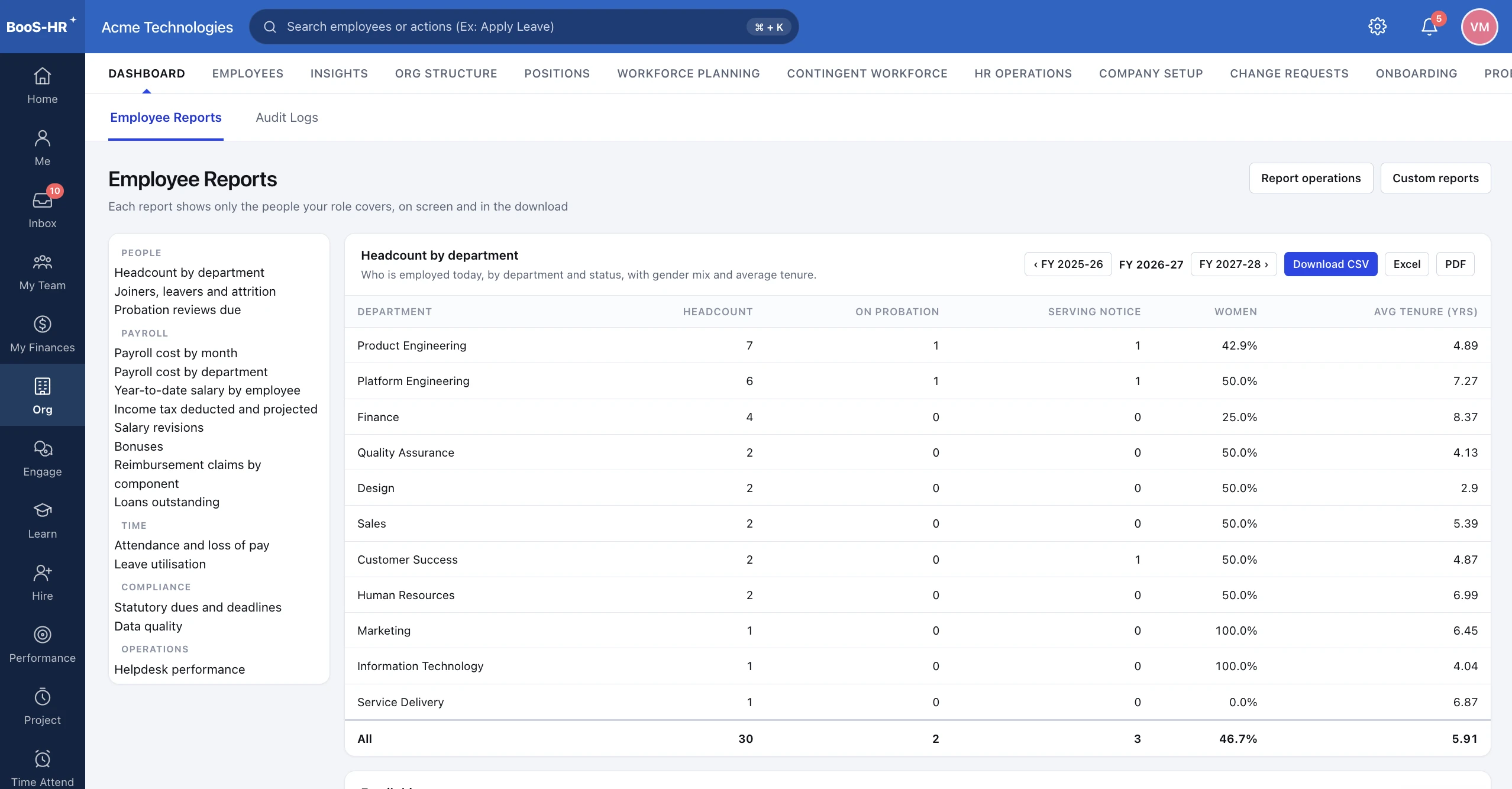The image size is (1512, 789).
Task: Select the Dashboard tab
Action: [x=147, y=73]
